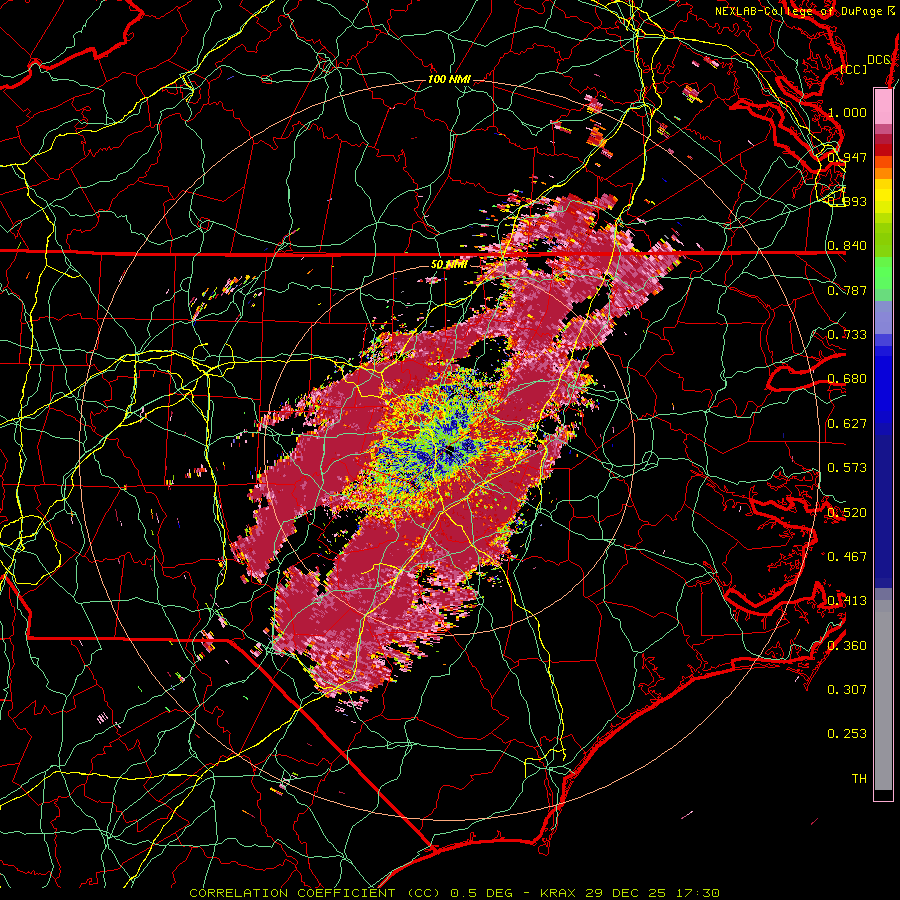Click the 100 NMI range ring label

point(449,79)
